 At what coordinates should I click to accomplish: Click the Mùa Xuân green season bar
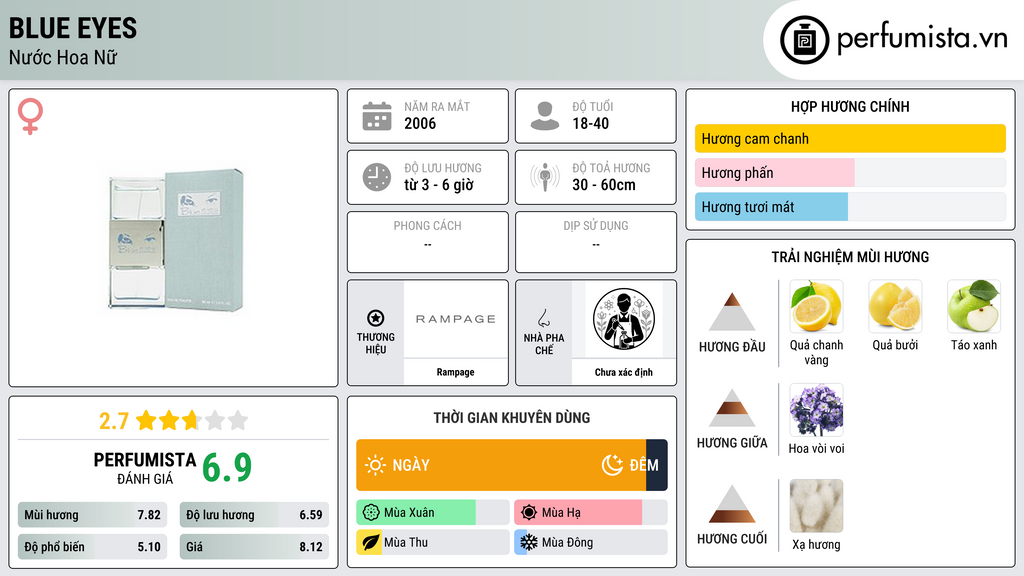click(x=416, y=513)
